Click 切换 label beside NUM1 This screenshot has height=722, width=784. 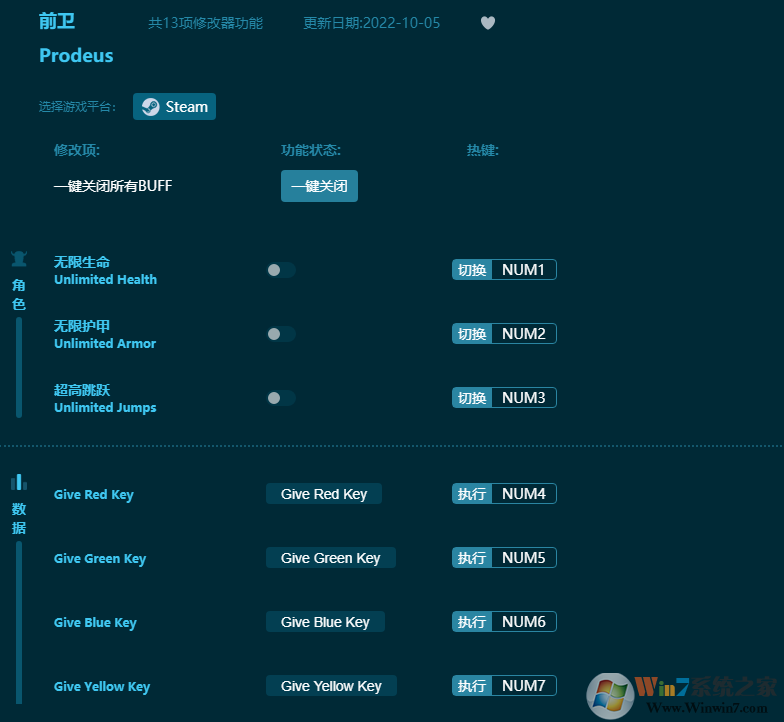[x=472, y=270]
